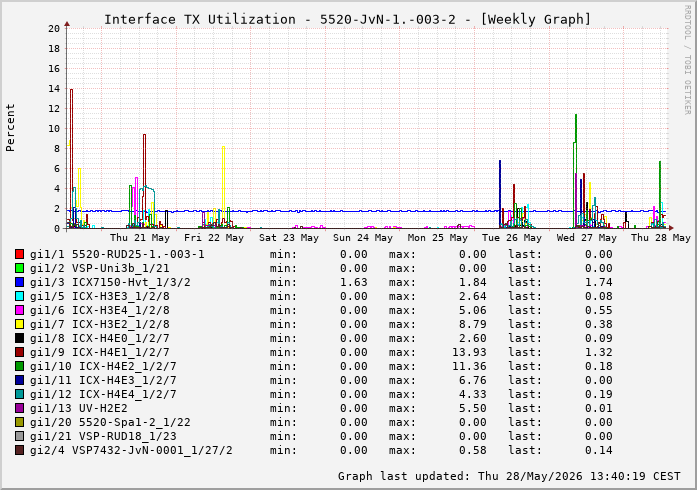
Task: Click the y-axis tick label 10
Action: pos(54,129)
